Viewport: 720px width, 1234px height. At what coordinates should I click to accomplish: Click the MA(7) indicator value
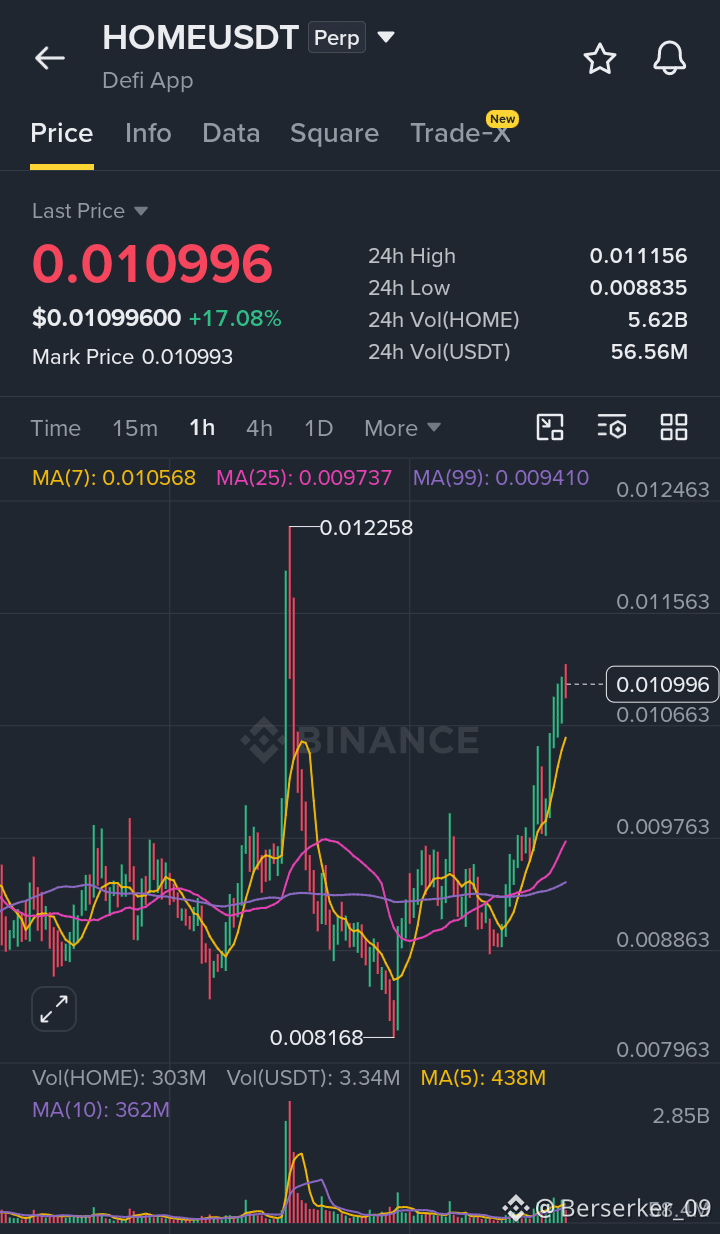coord(114,478)
